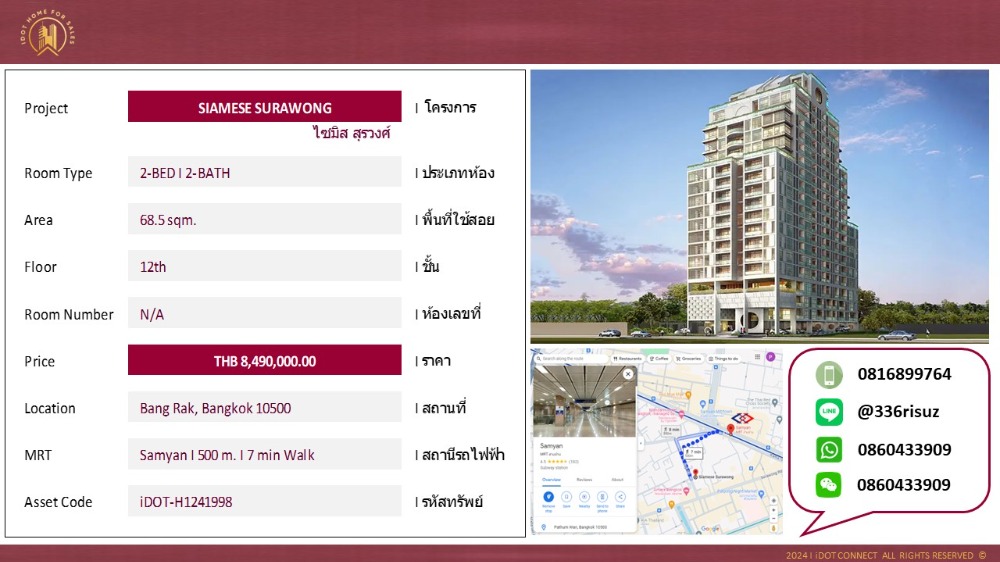Click the Thai label ราคา
This screenshot has width=1000, height=562.
437,361
